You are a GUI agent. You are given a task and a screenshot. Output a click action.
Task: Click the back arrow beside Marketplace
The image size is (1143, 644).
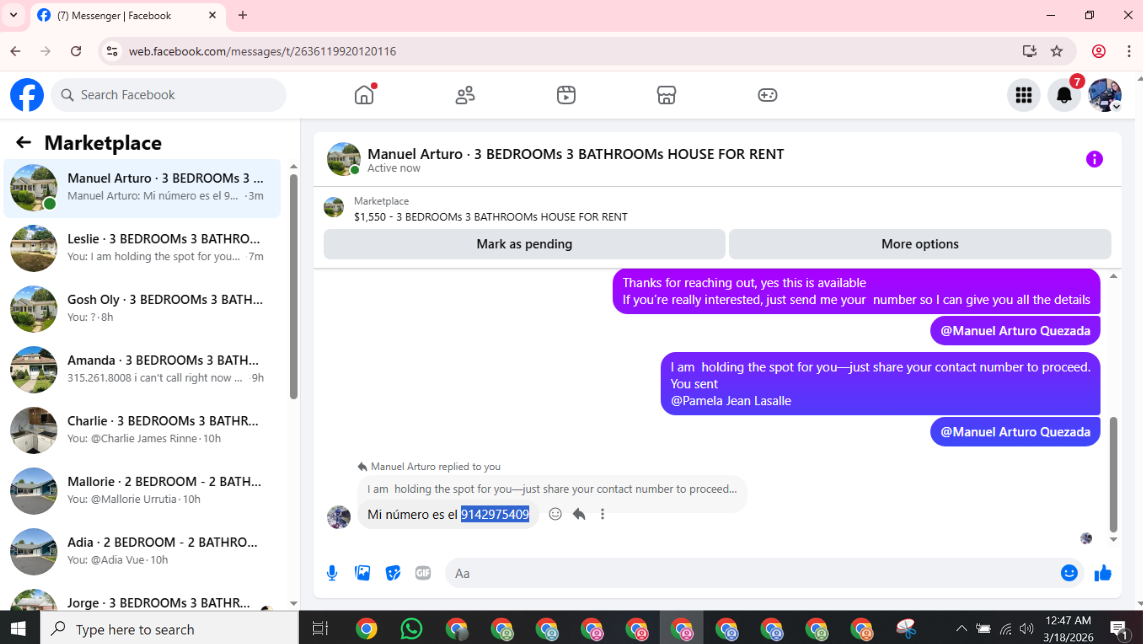(x=23, y=142)
